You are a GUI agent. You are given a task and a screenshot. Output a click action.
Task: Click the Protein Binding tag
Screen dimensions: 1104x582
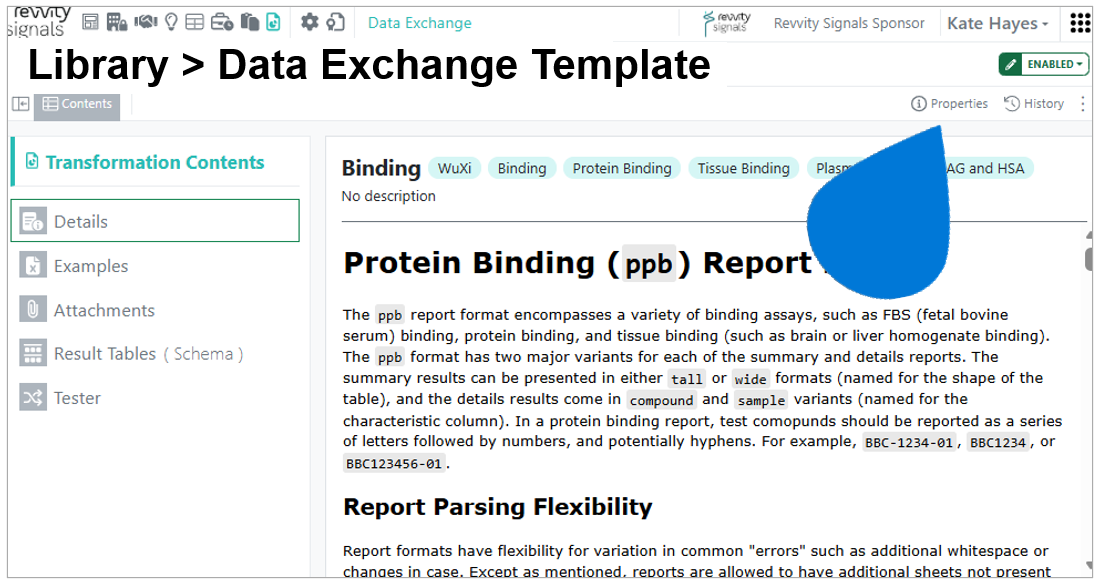pos(622,168)
